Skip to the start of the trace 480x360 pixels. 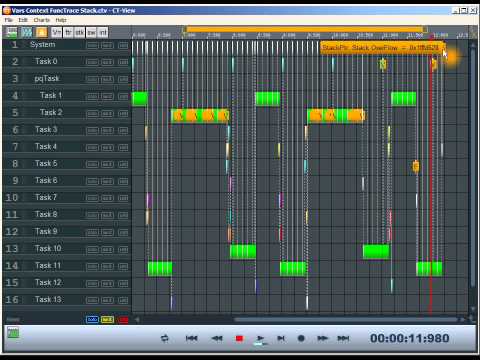click(191, 338)
